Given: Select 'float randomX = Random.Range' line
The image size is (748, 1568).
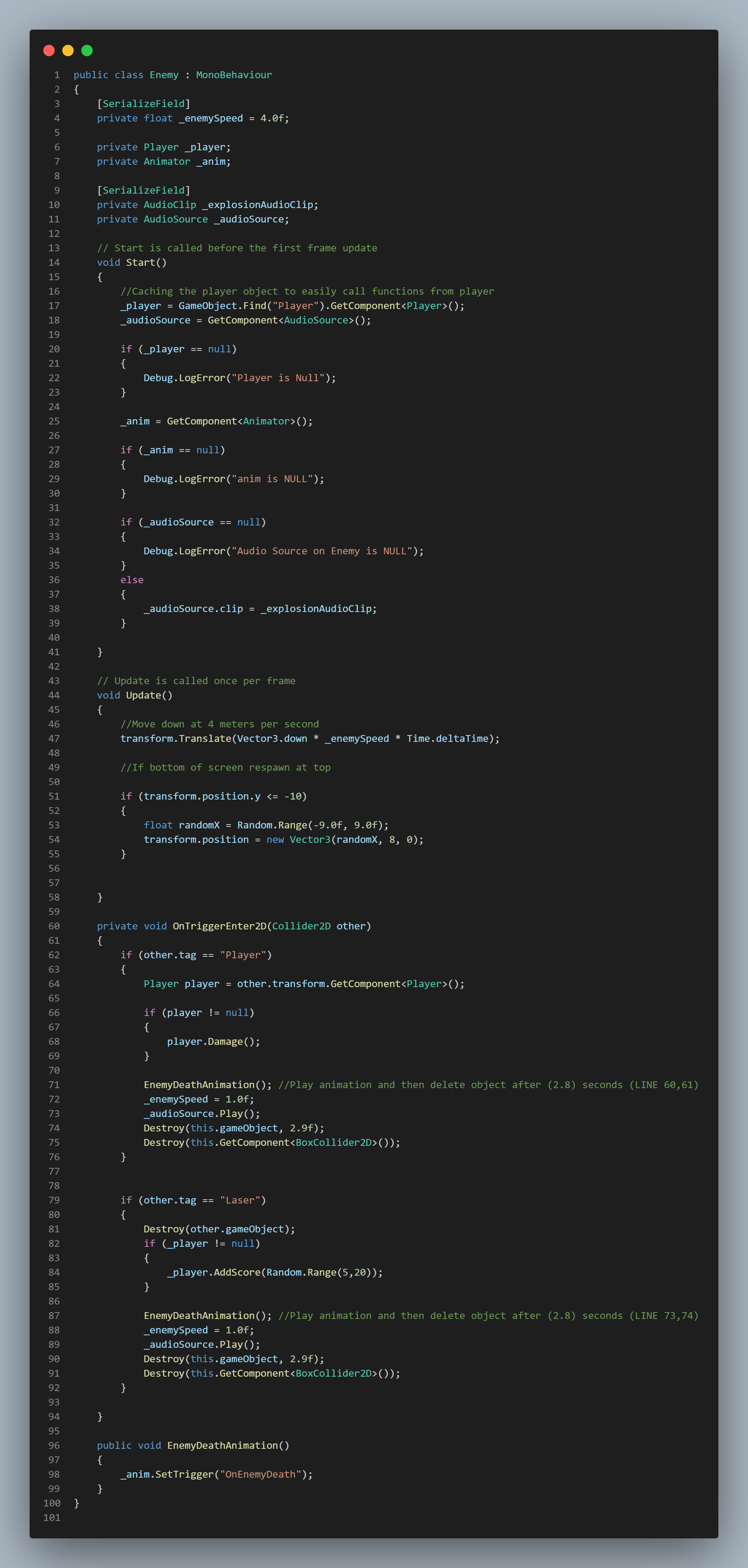Looking at the screenshot, I should [266, 825].
